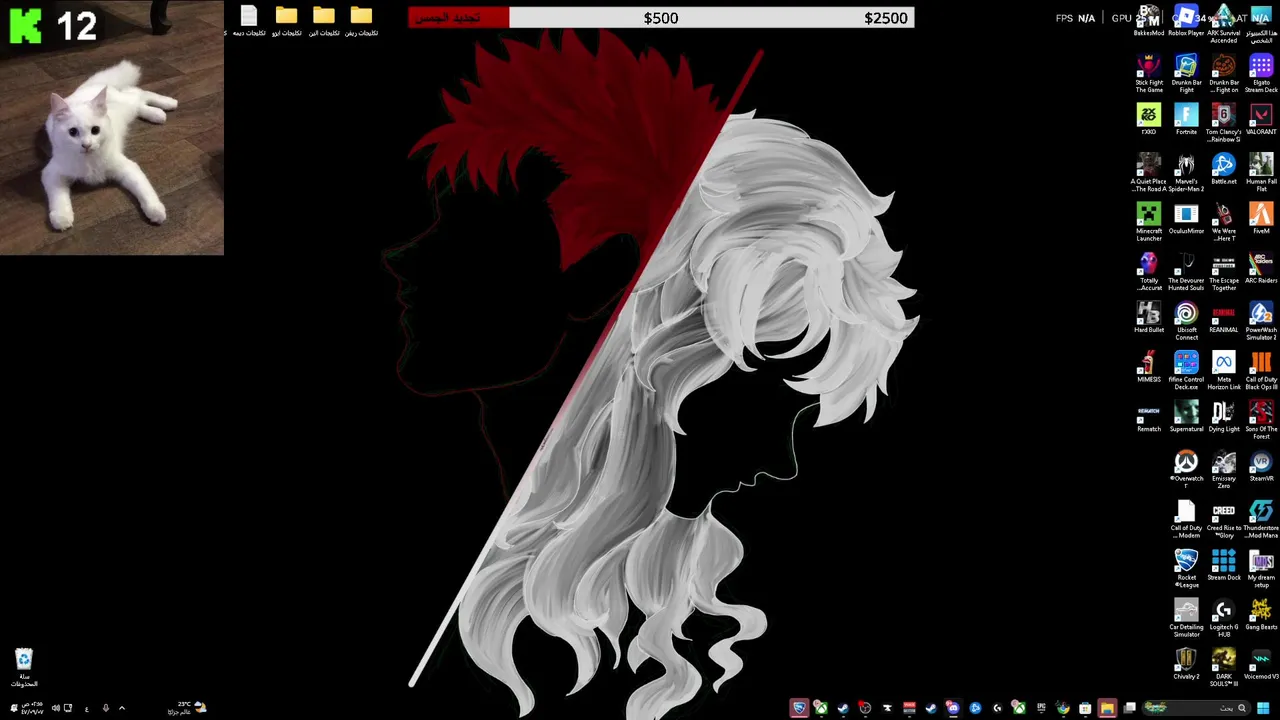Click the donation goal progress bar
The width and height of the screenshot is (1280, 720).
(661, 17)
